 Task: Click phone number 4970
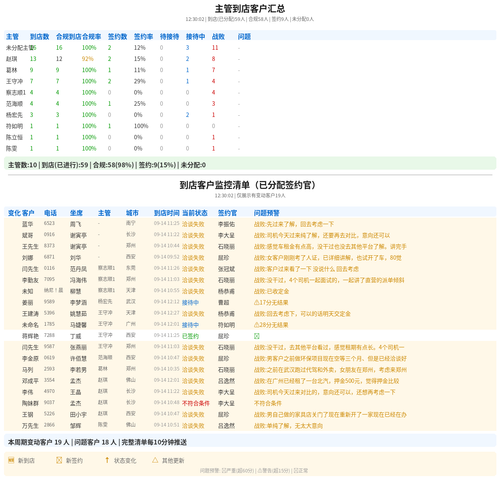(x=49, y=391)
